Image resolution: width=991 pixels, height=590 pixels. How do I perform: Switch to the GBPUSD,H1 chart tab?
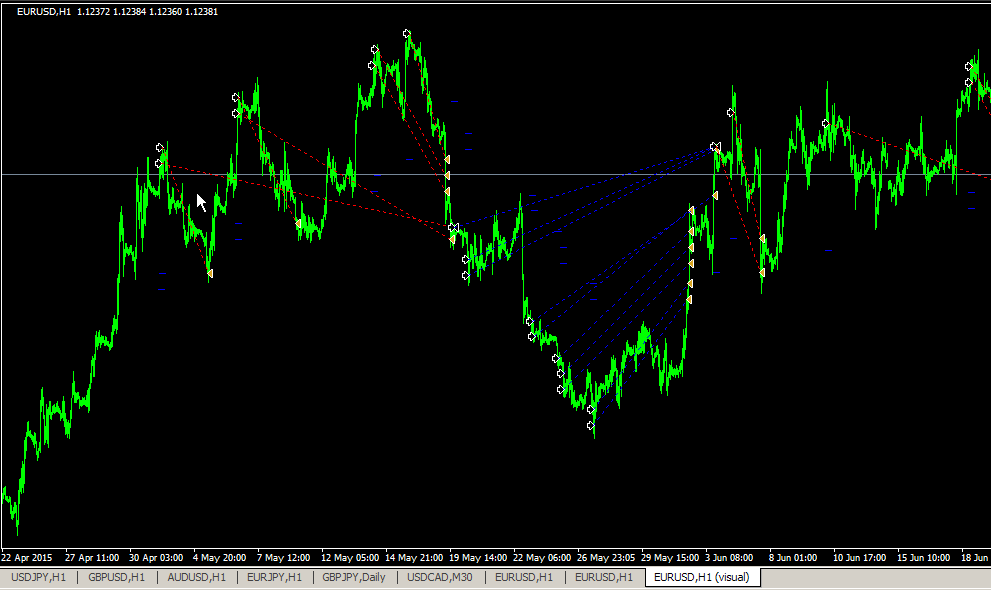116,577
